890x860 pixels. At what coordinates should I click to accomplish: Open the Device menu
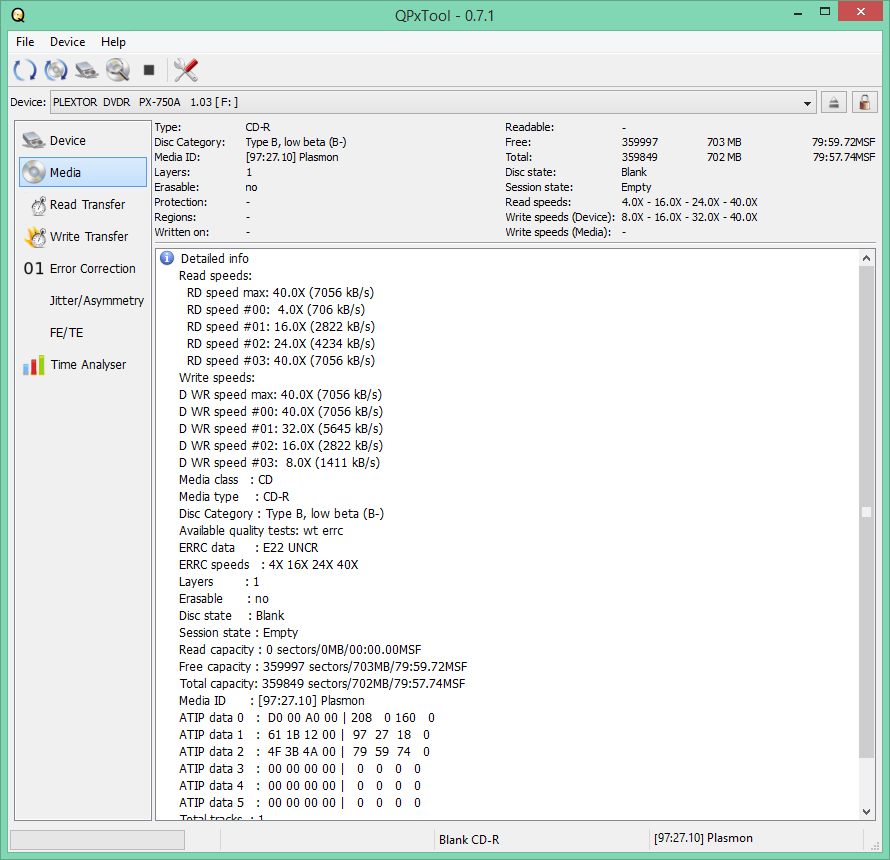pyautogui.click(x=68, y=42)
